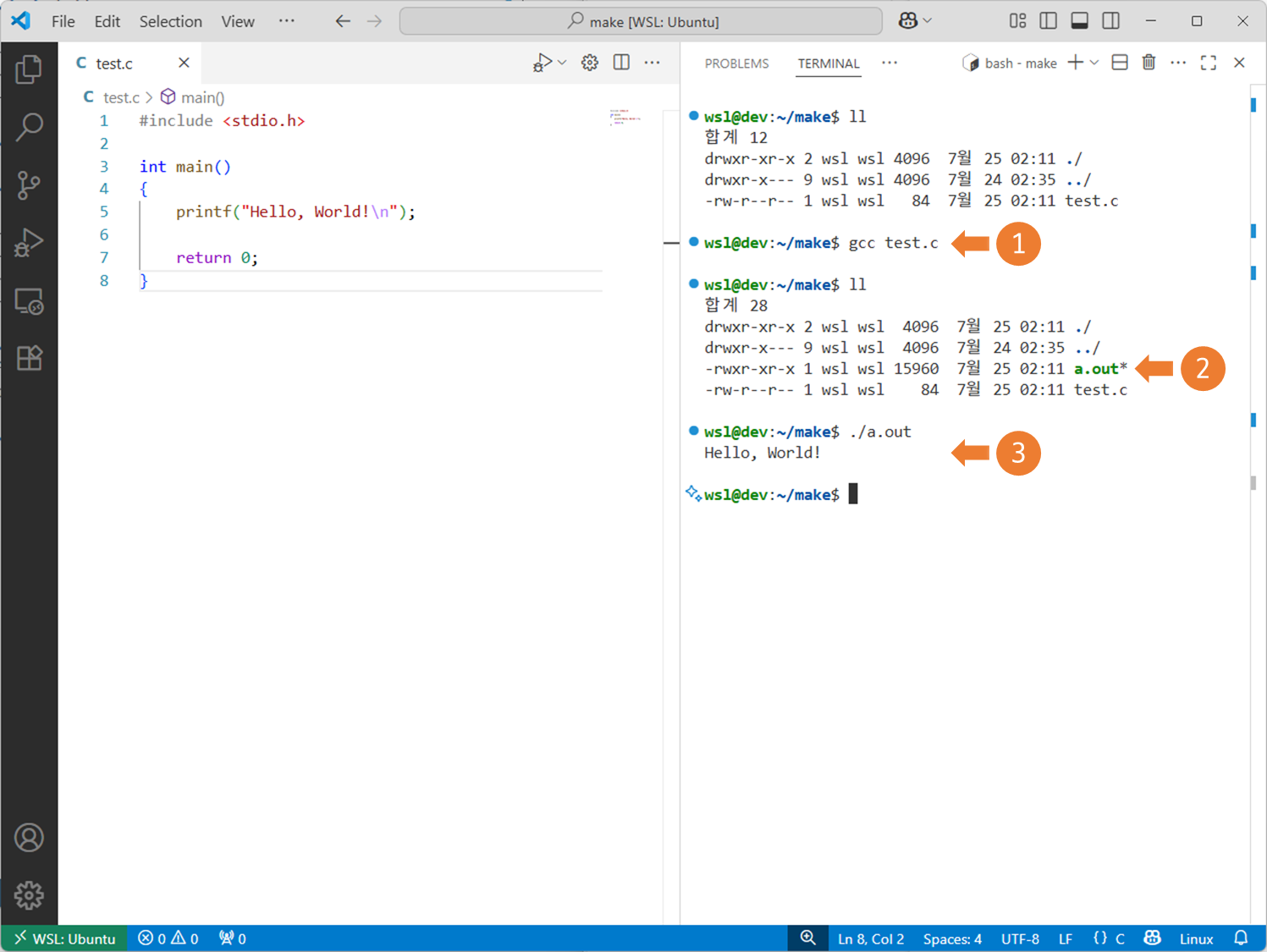The width and height of the screenshot is (1267, 952).
Task: Toggle the bottom panel layout
Action: tap(1079, 21)
